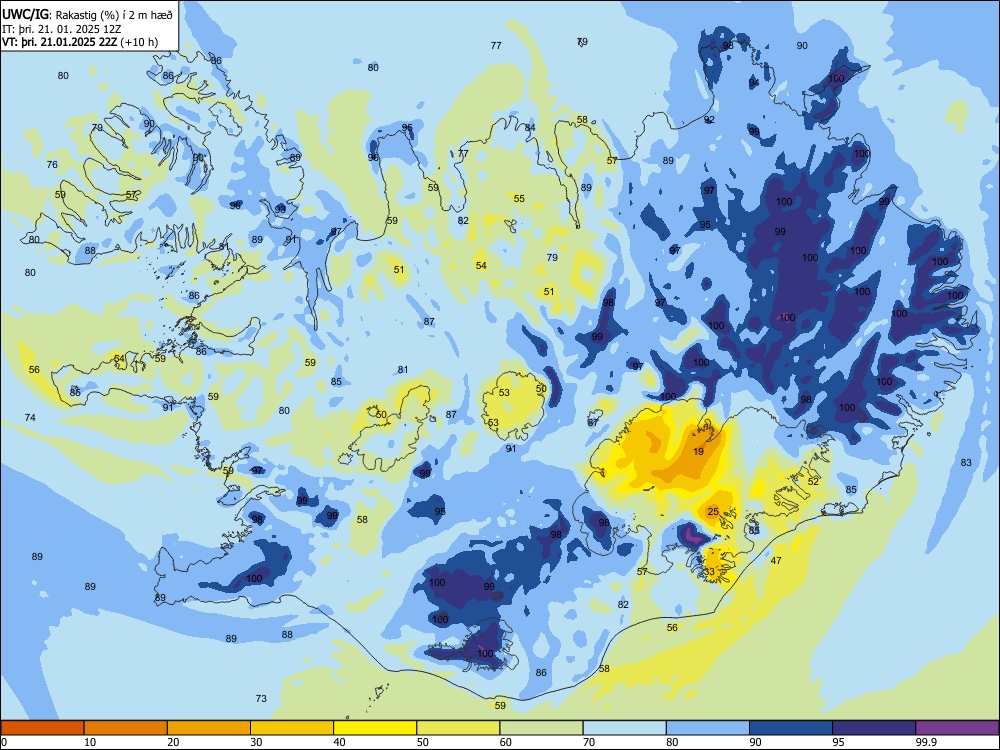Select the legend tick label 40
This screenshot has width=1000, height=750.
340,742
